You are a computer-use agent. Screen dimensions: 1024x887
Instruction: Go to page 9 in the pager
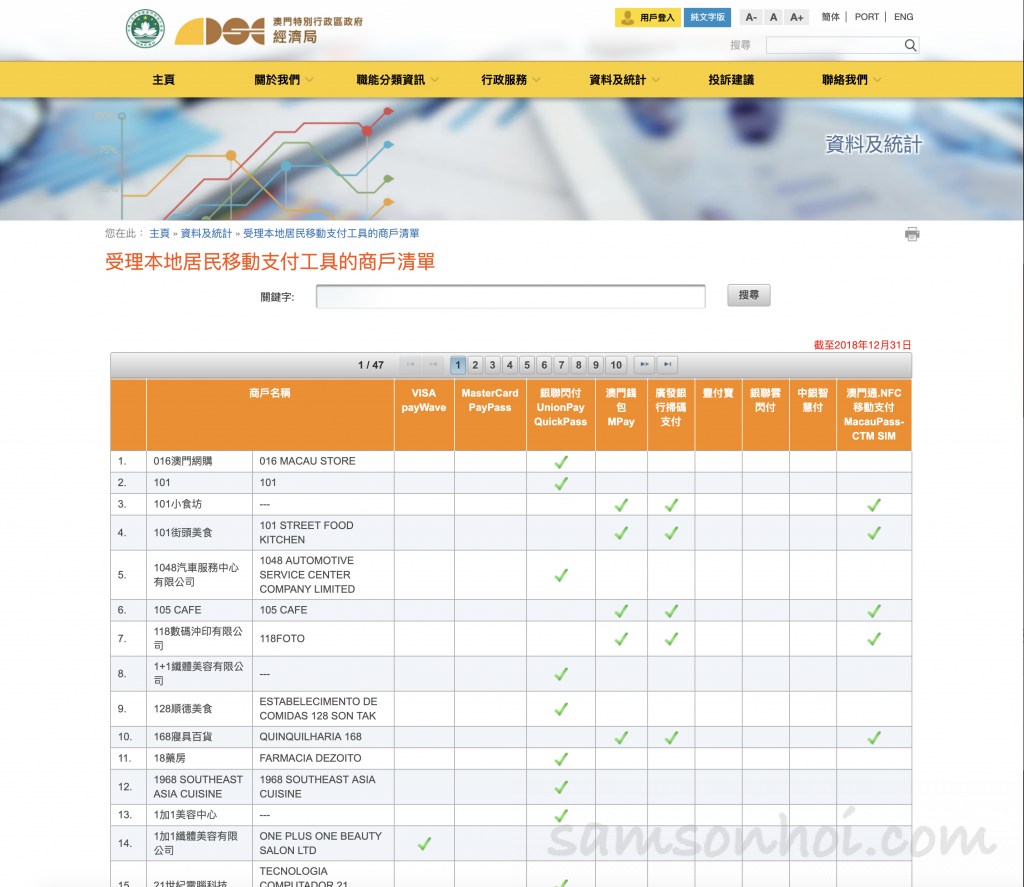coord(596,364)
